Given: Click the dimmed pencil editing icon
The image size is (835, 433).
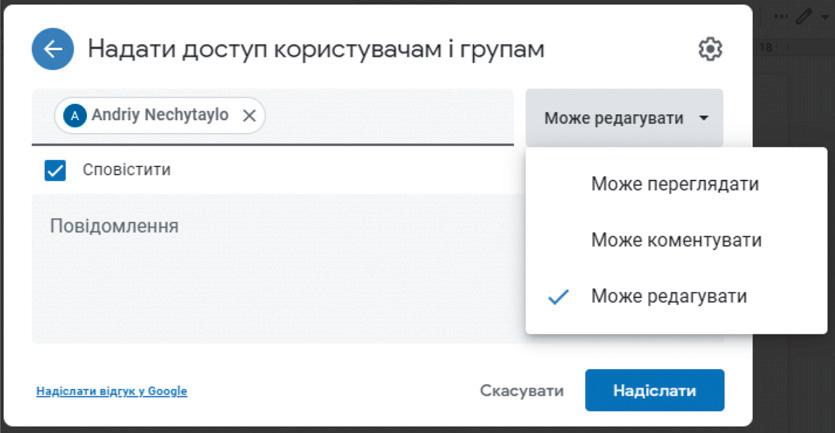Looking at the screenshot, I should (805, 16).
